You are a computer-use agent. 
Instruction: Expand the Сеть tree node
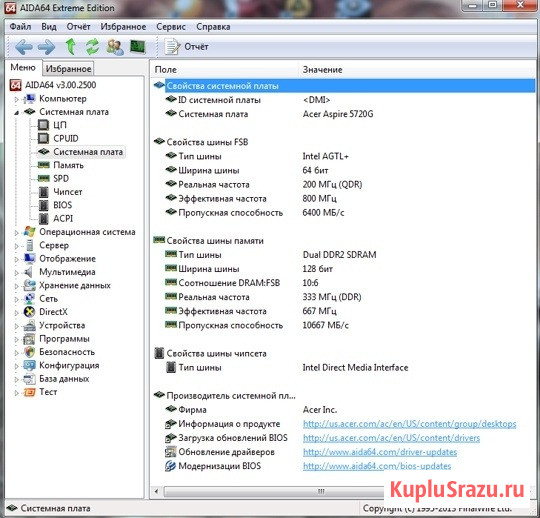pos(16,299)
